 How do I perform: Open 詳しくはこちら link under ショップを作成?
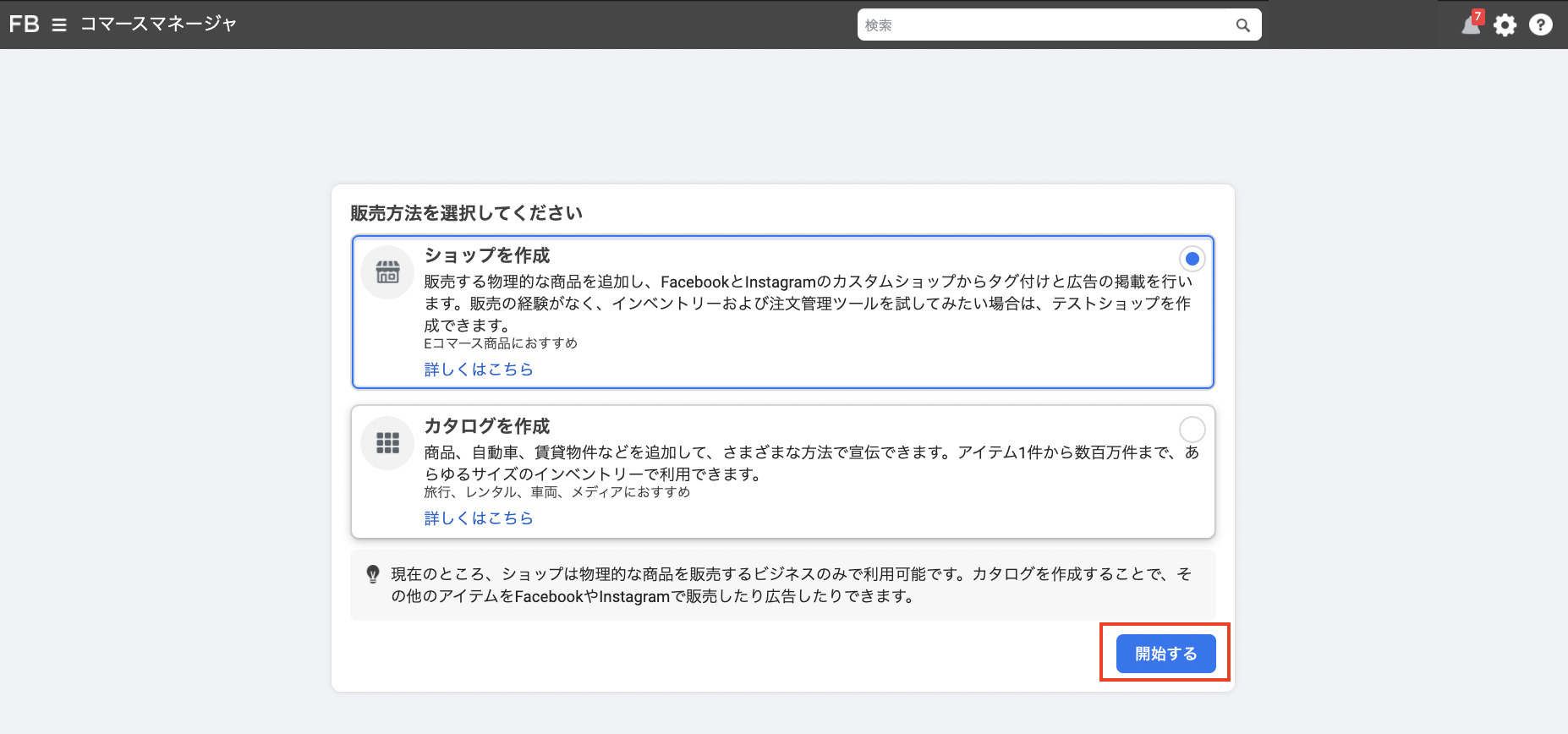(x=479, y=370)
